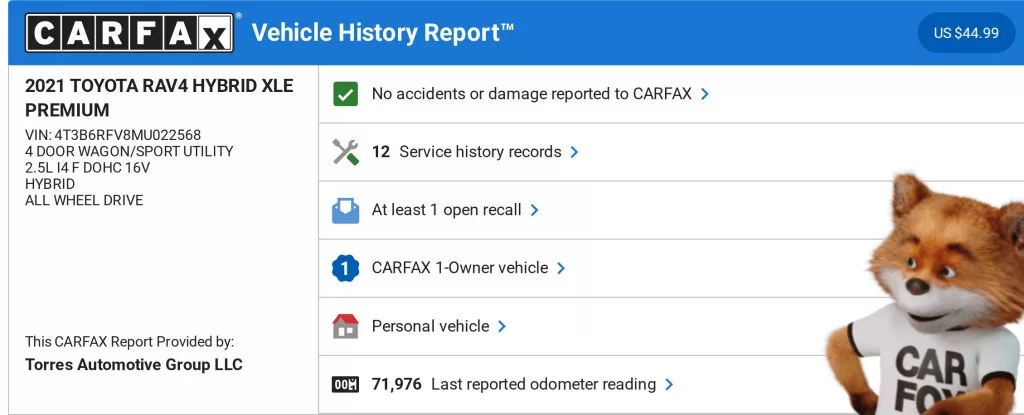Click the Vehicle History Report title
This screenshot has height=415, width=1024.
coord(383,33)
